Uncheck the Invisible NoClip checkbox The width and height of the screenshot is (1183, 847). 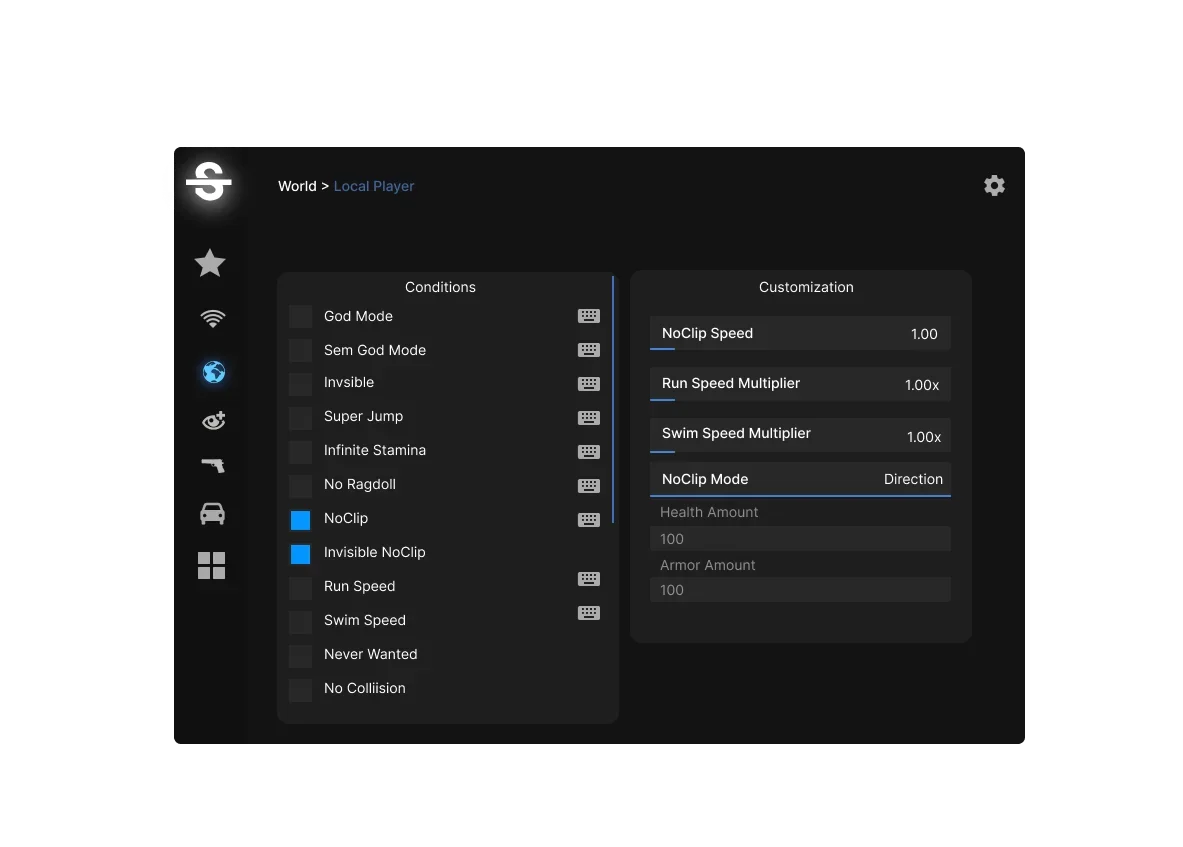click(300, 554)
